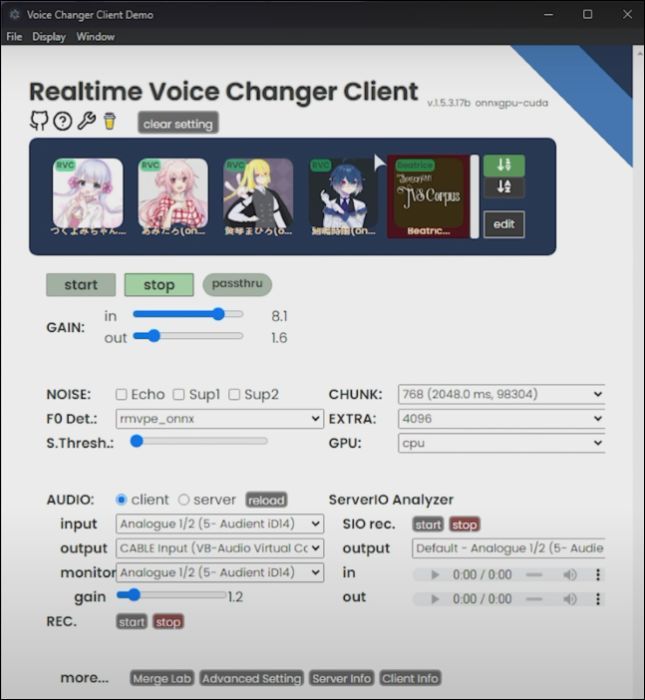
Task: Enable the Echo noise checkbox
Action: 121,394
